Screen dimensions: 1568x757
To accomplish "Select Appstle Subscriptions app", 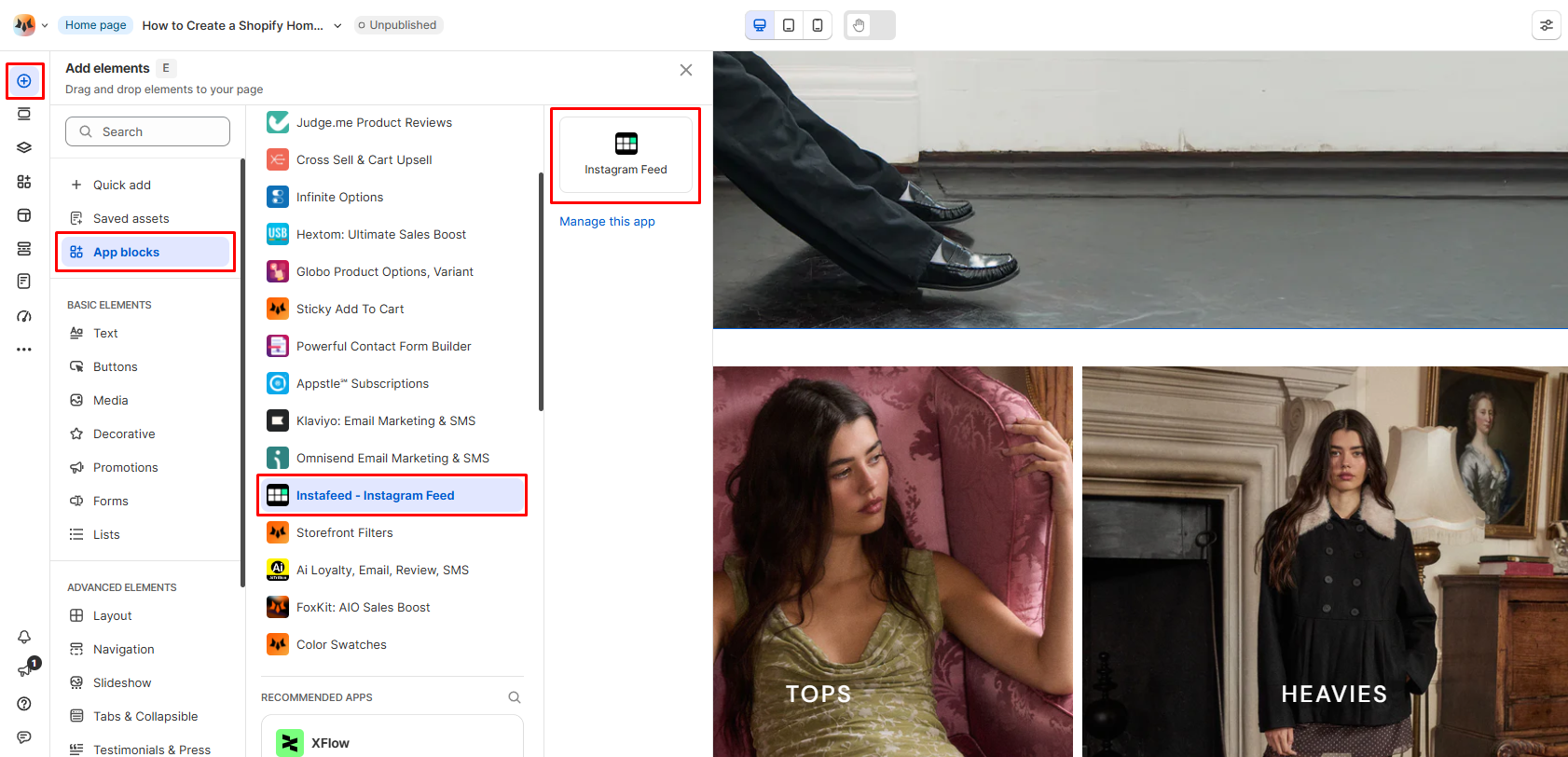I will tap(392, 383).
